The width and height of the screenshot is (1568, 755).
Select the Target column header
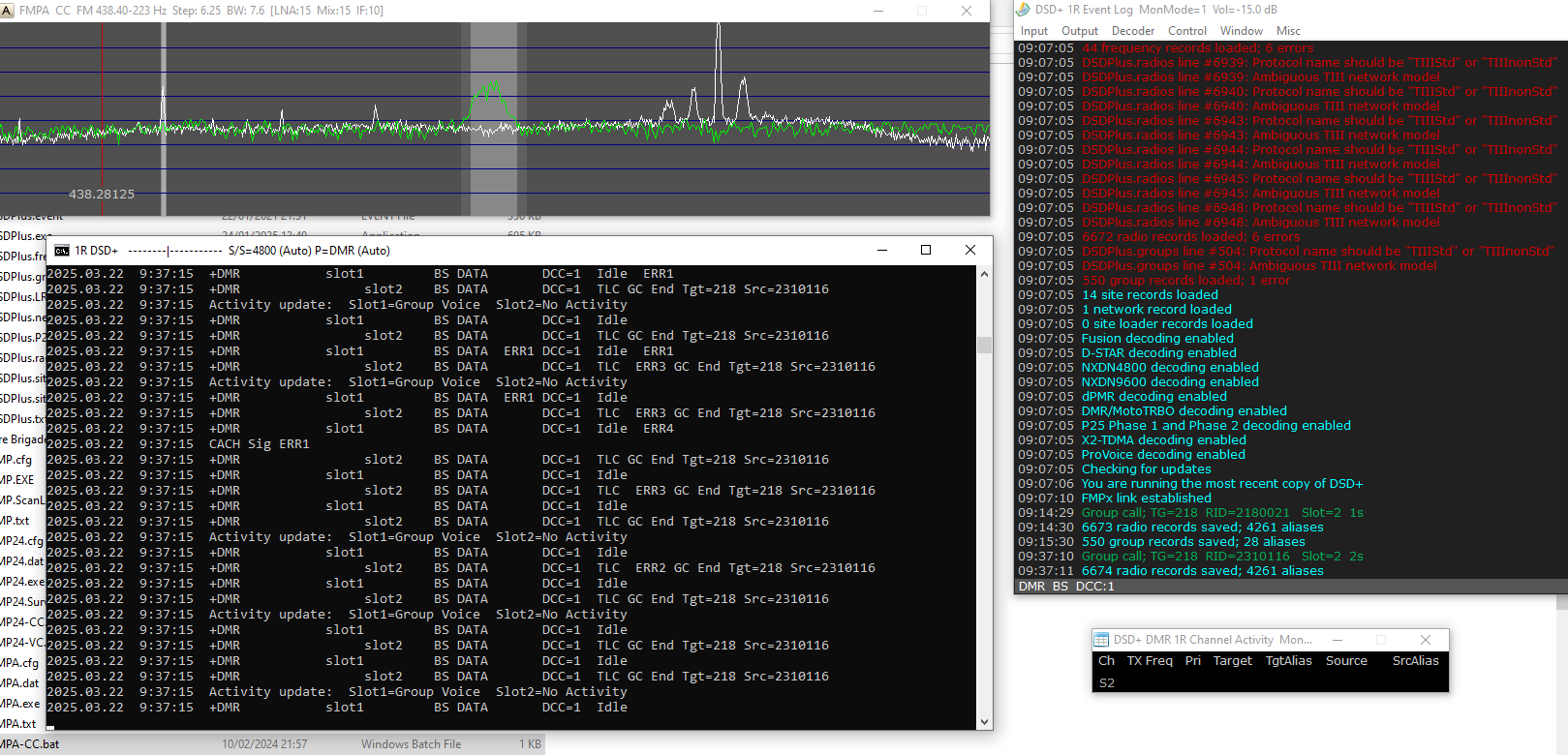pyautogui.click(x=1233, y=661)
